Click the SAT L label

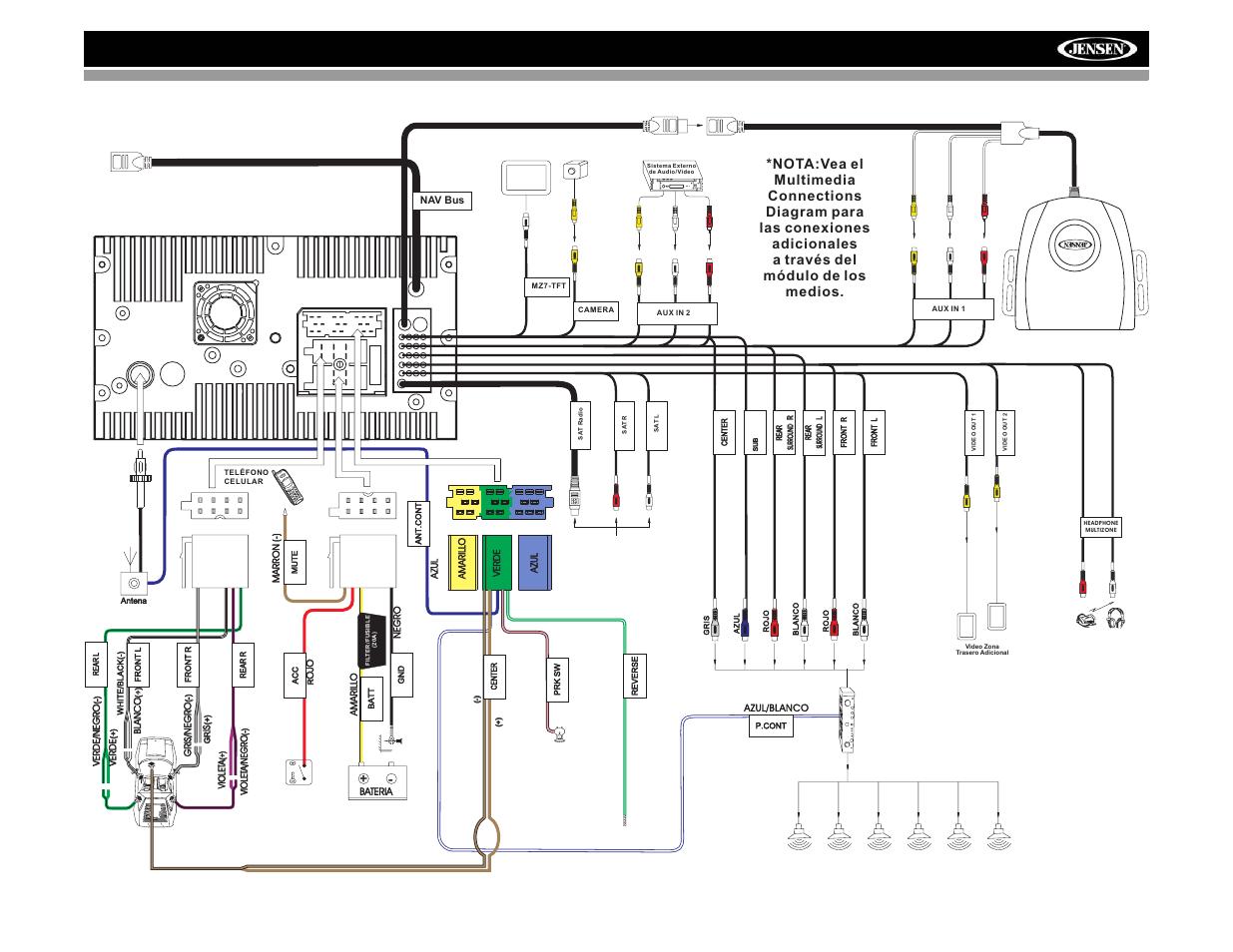click(657, 425)
